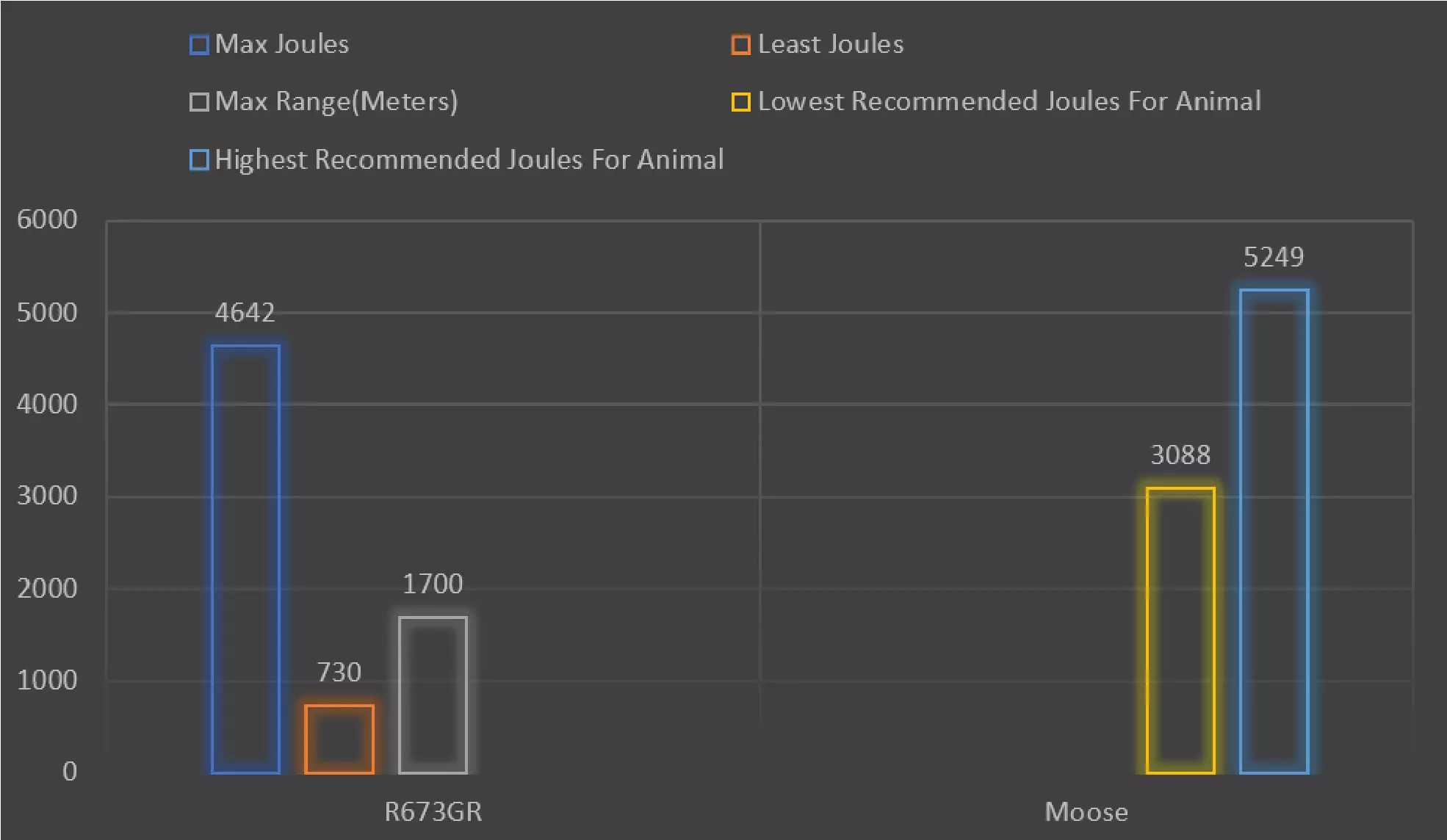Click the 6000 value axis label
Image resolution: width=1447 pixels, height=840 pixels.
[47, 220]
